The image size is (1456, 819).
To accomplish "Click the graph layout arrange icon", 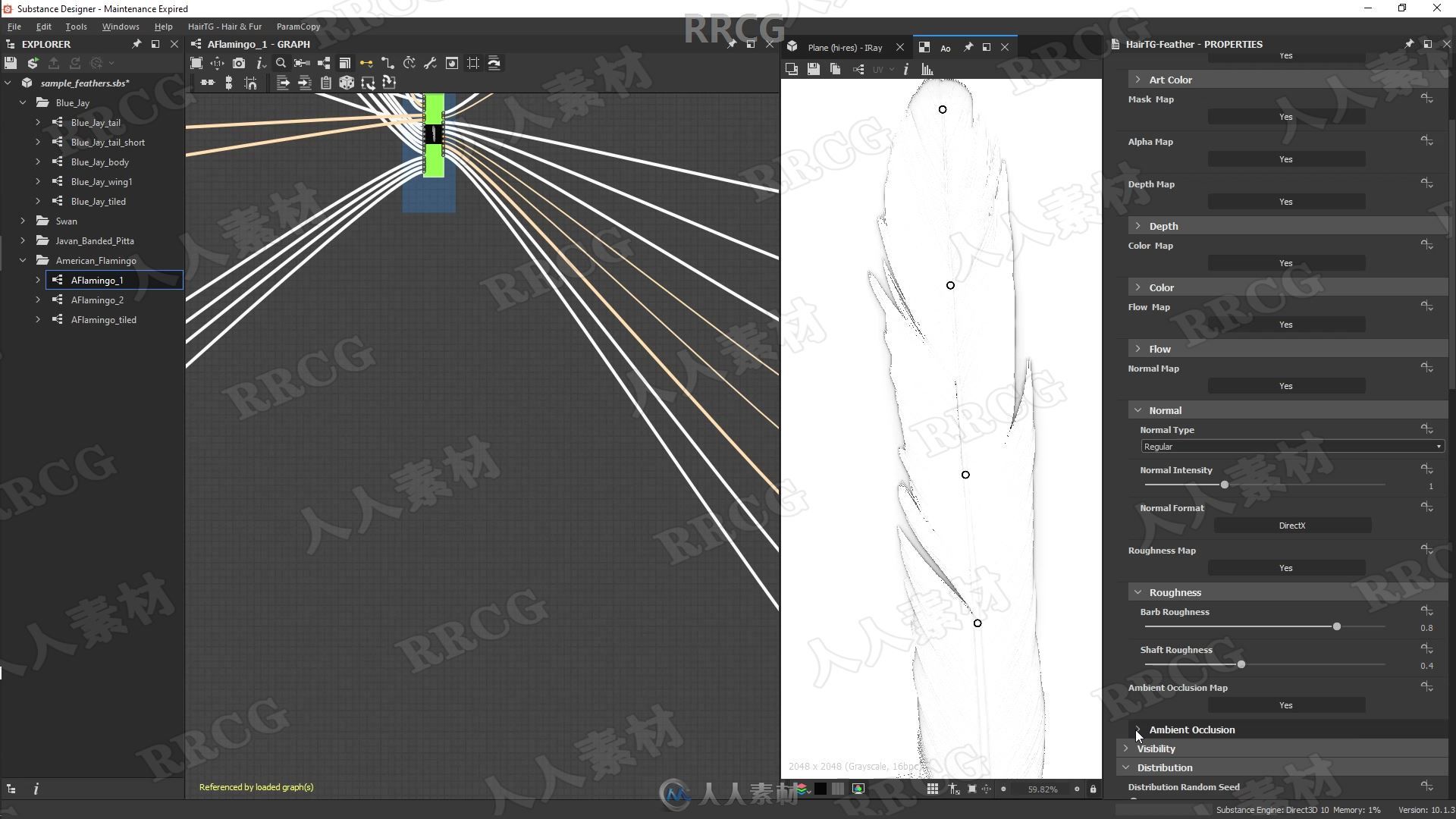I will (206, 82).
